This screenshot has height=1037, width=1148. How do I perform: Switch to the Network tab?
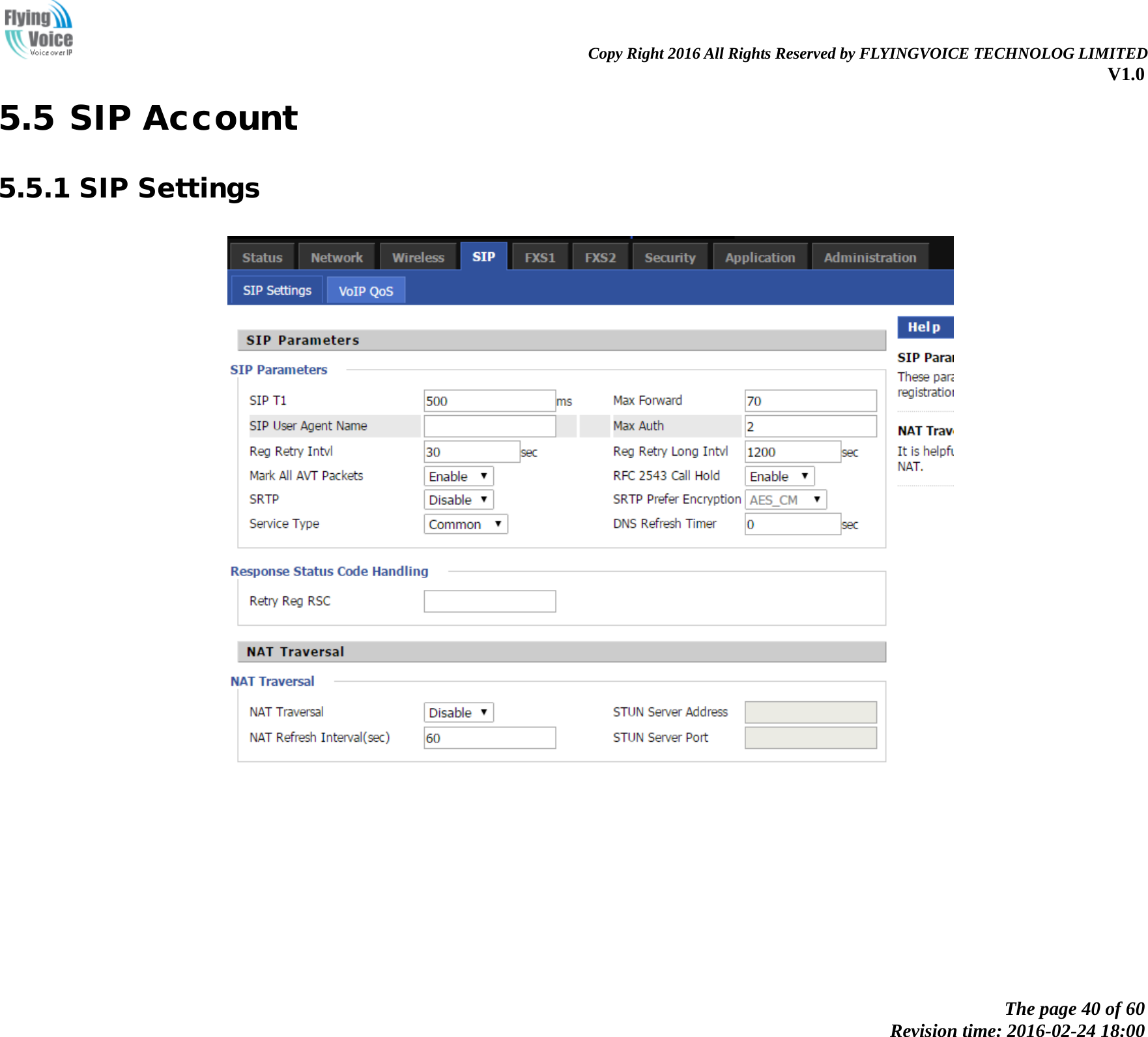point(336,257)
